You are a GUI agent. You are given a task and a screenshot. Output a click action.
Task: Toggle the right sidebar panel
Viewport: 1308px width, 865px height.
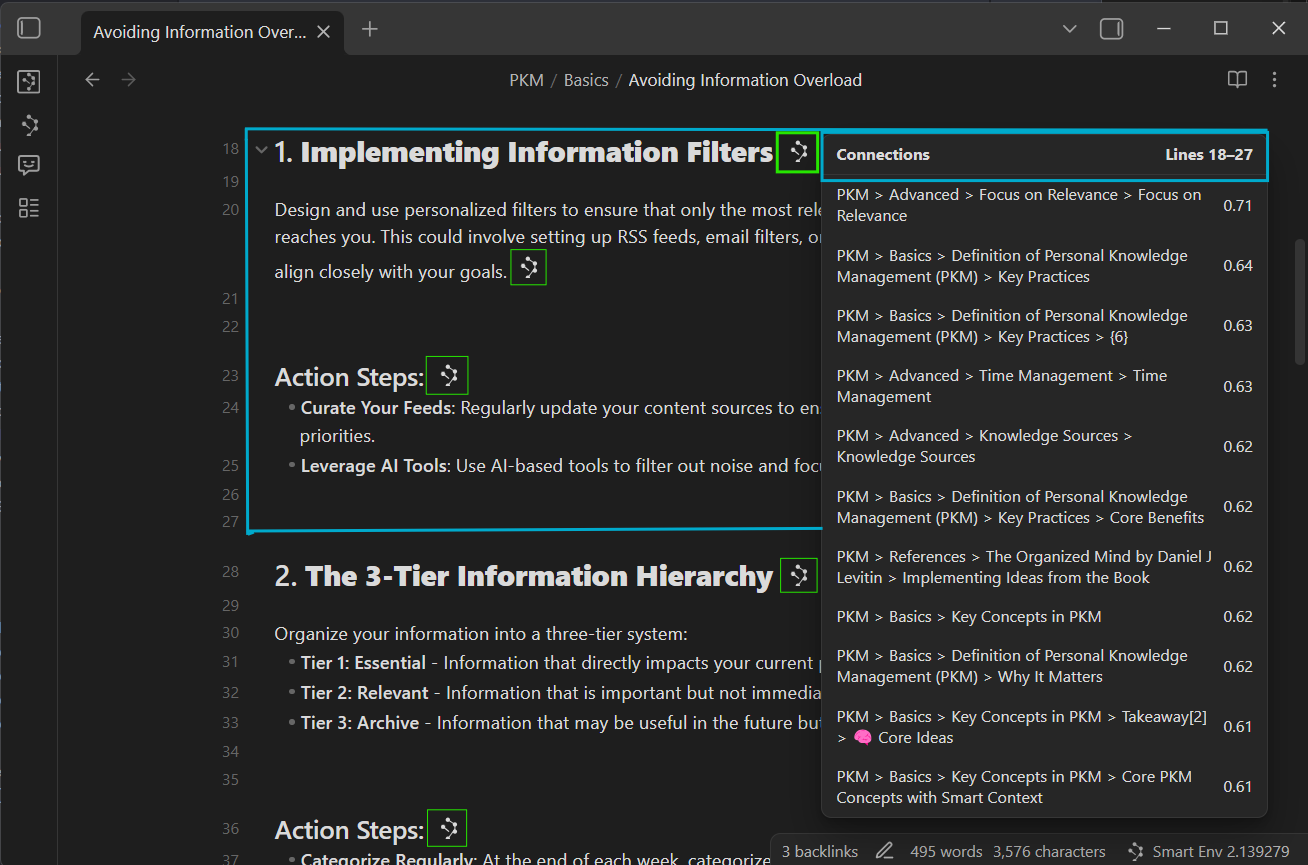[x=1111, y=29]
